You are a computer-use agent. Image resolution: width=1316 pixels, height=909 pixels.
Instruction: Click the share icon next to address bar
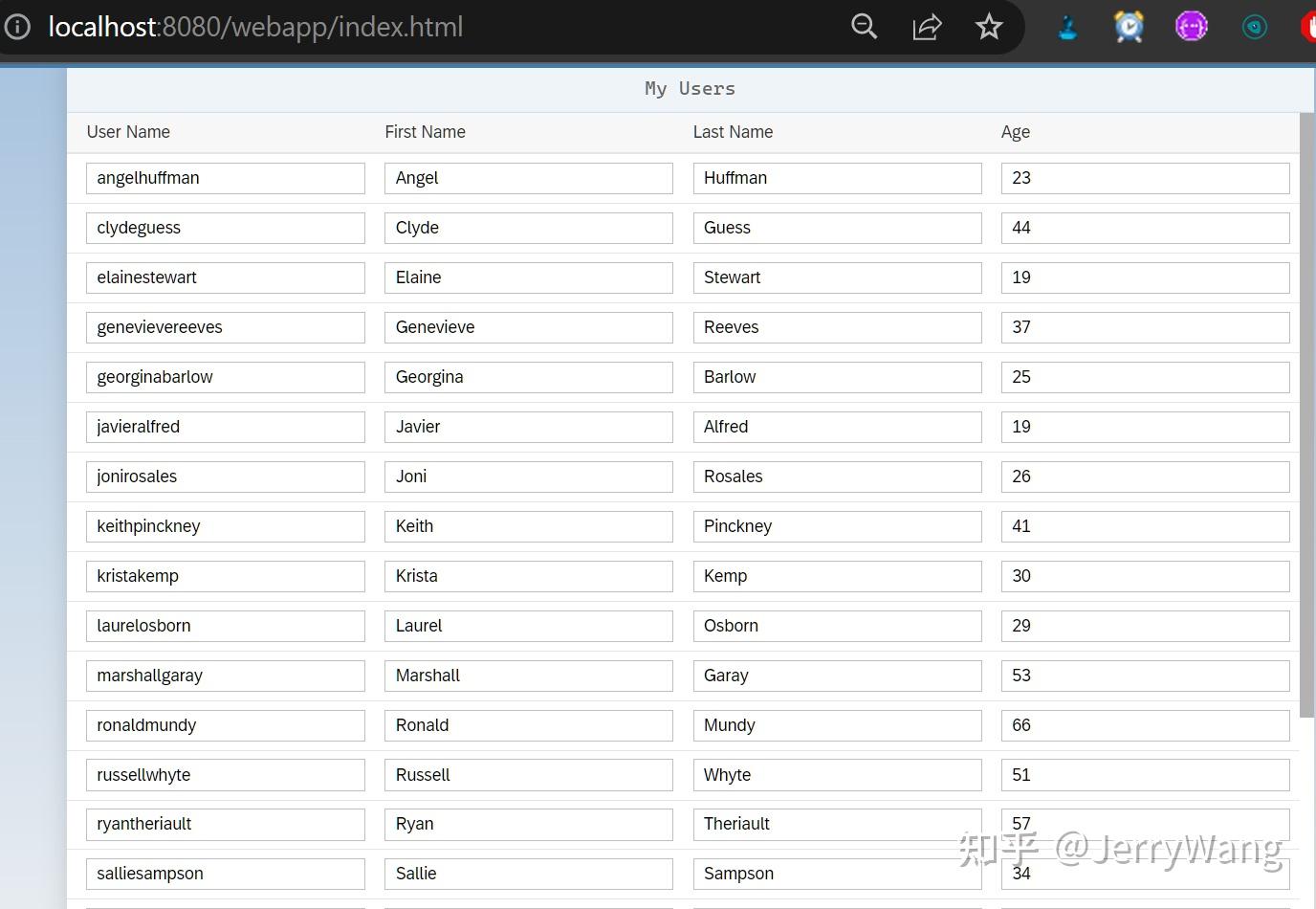point(926,27)
